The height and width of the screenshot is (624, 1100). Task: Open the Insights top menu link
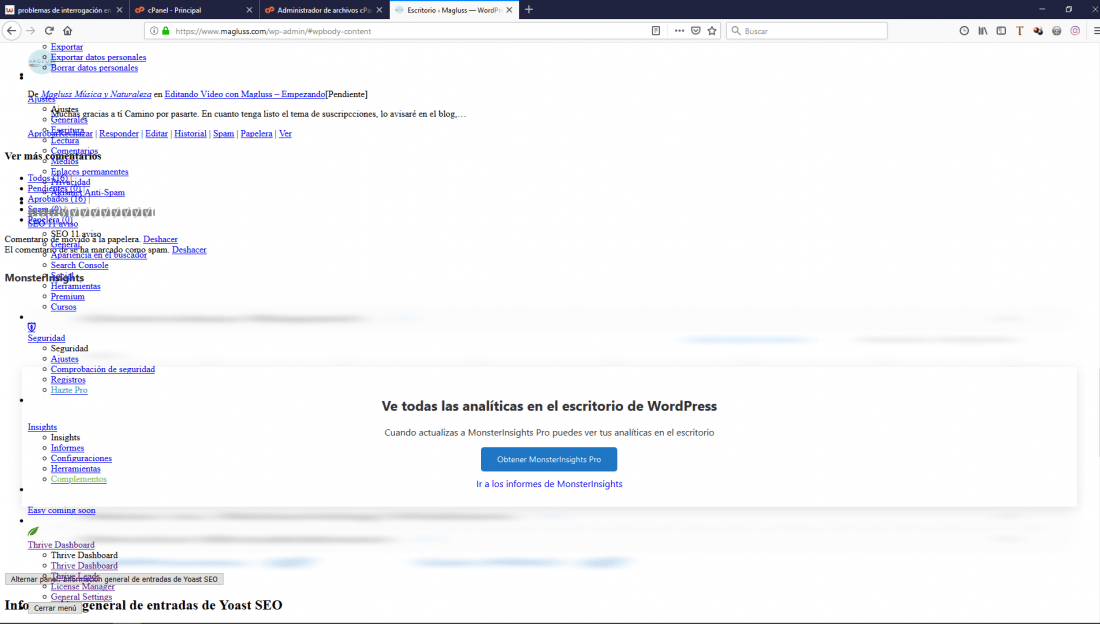42,427
